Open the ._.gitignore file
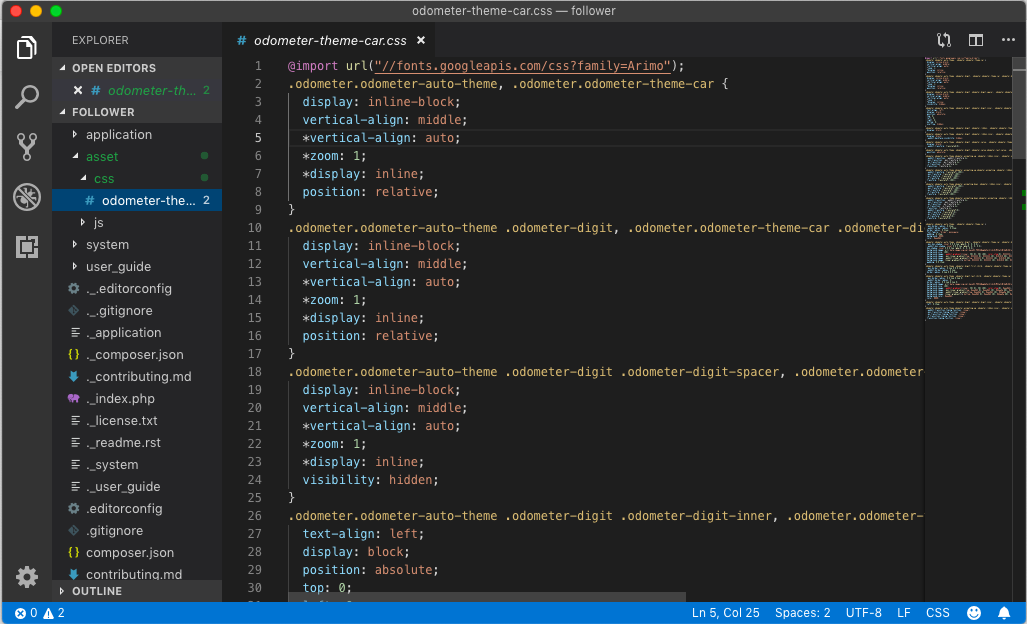Image resolution: width=1027 pixels, height=624 pixels. click(137, 310)
